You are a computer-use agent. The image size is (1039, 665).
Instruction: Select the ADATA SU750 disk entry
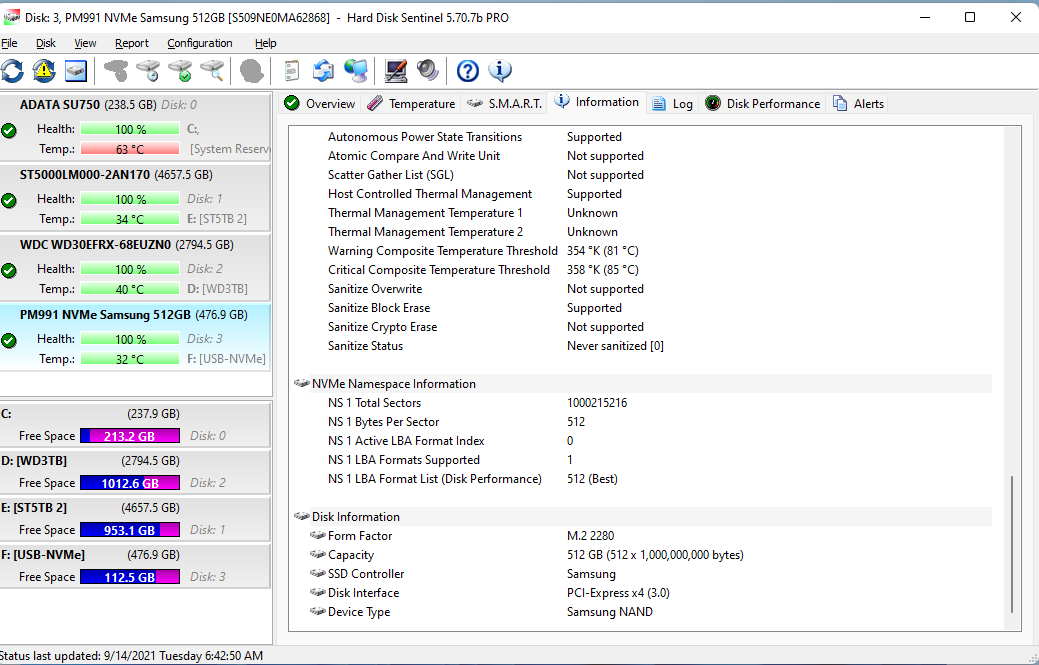pos(135,127)
